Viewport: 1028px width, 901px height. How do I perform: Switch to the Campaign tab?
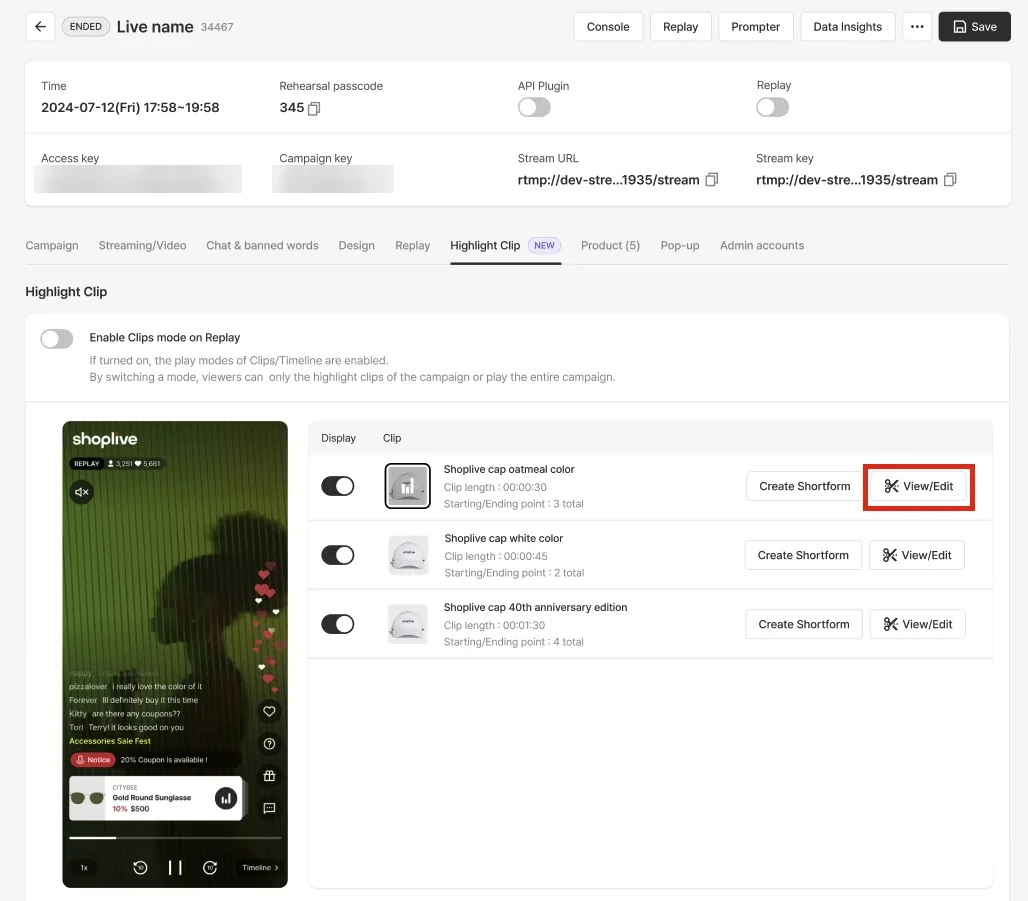52,245
